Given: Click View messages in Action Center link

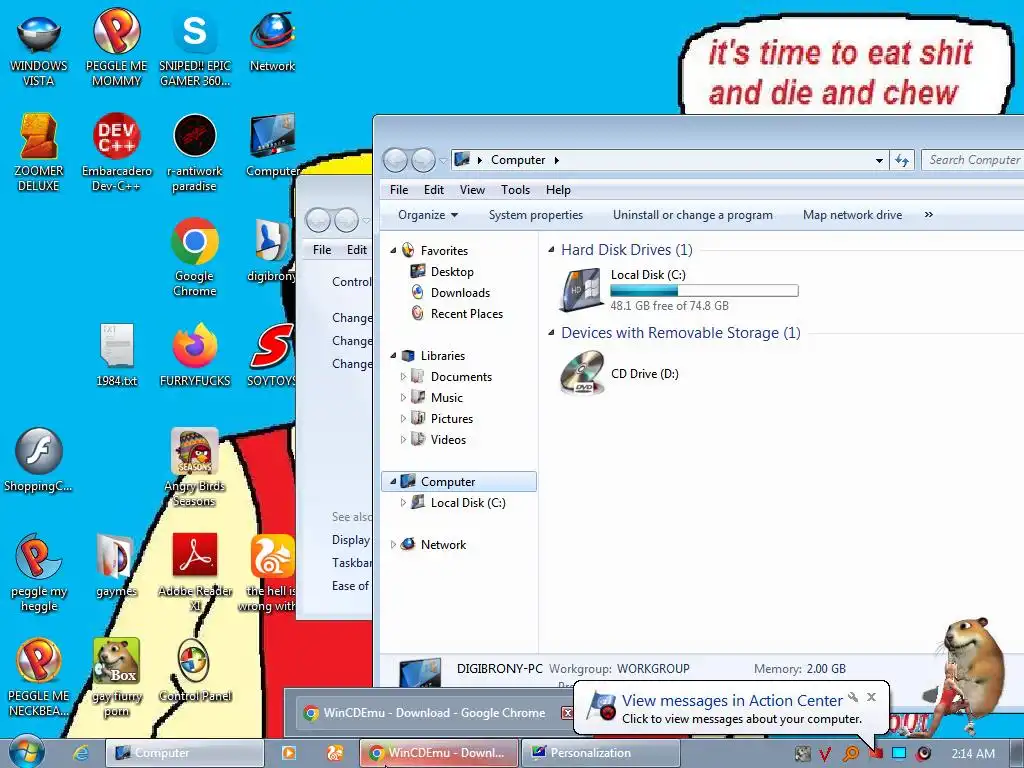Looking at the screenshot, I should tap(732, 701).
